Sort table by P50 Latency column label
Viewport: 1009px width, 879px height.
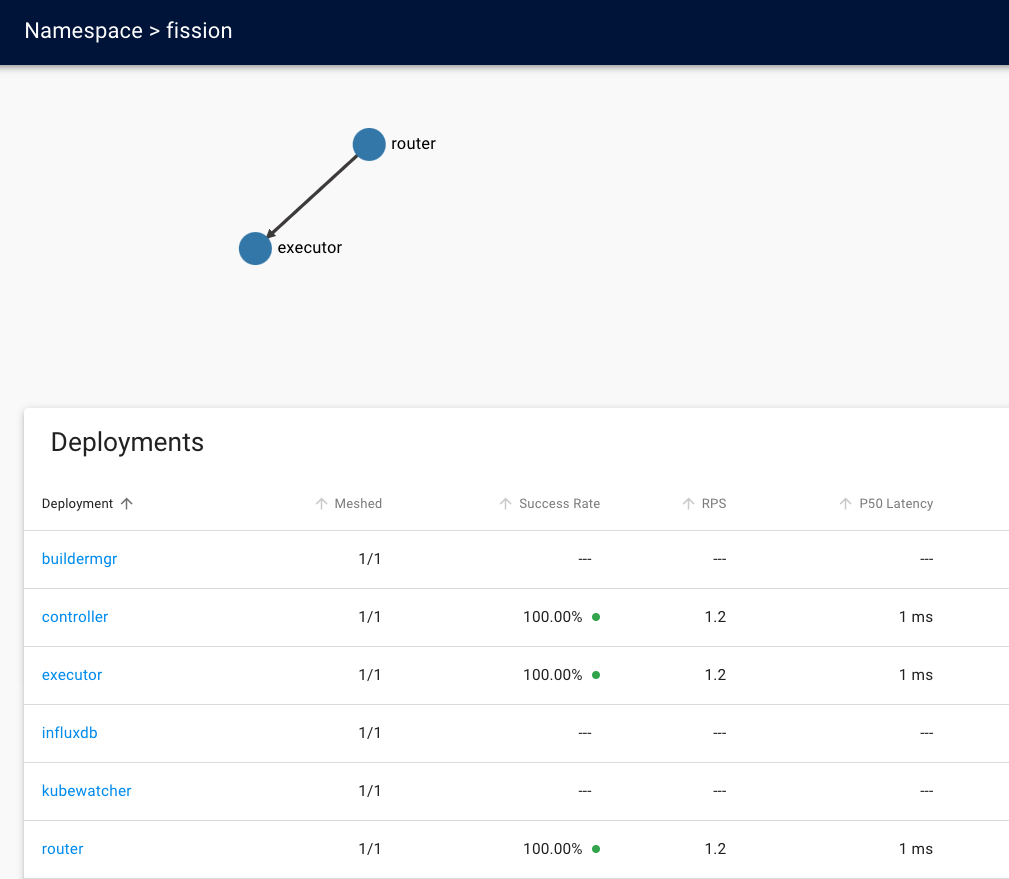[895, 504]
